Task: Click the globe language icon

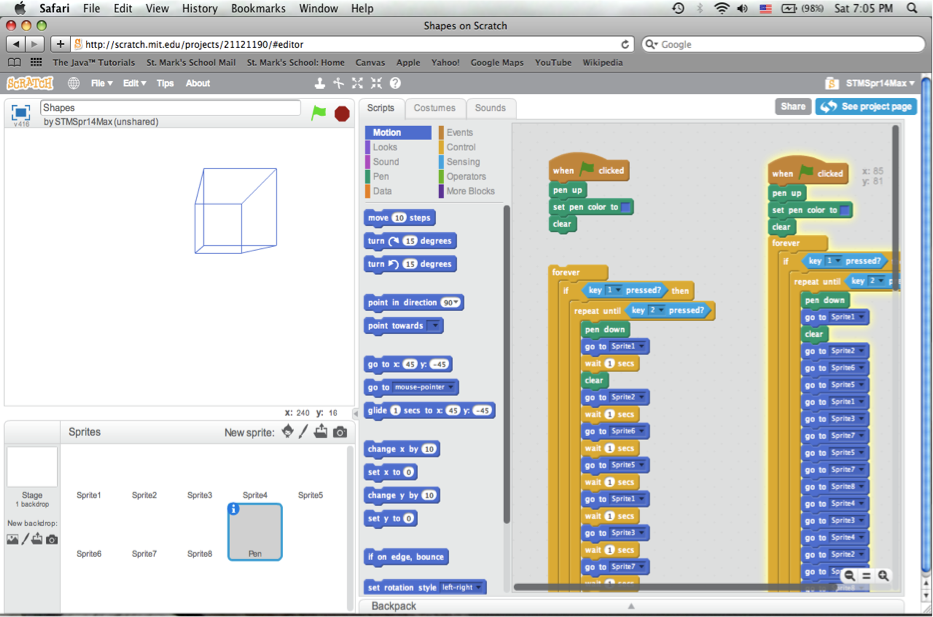Action: pos(73,84)
